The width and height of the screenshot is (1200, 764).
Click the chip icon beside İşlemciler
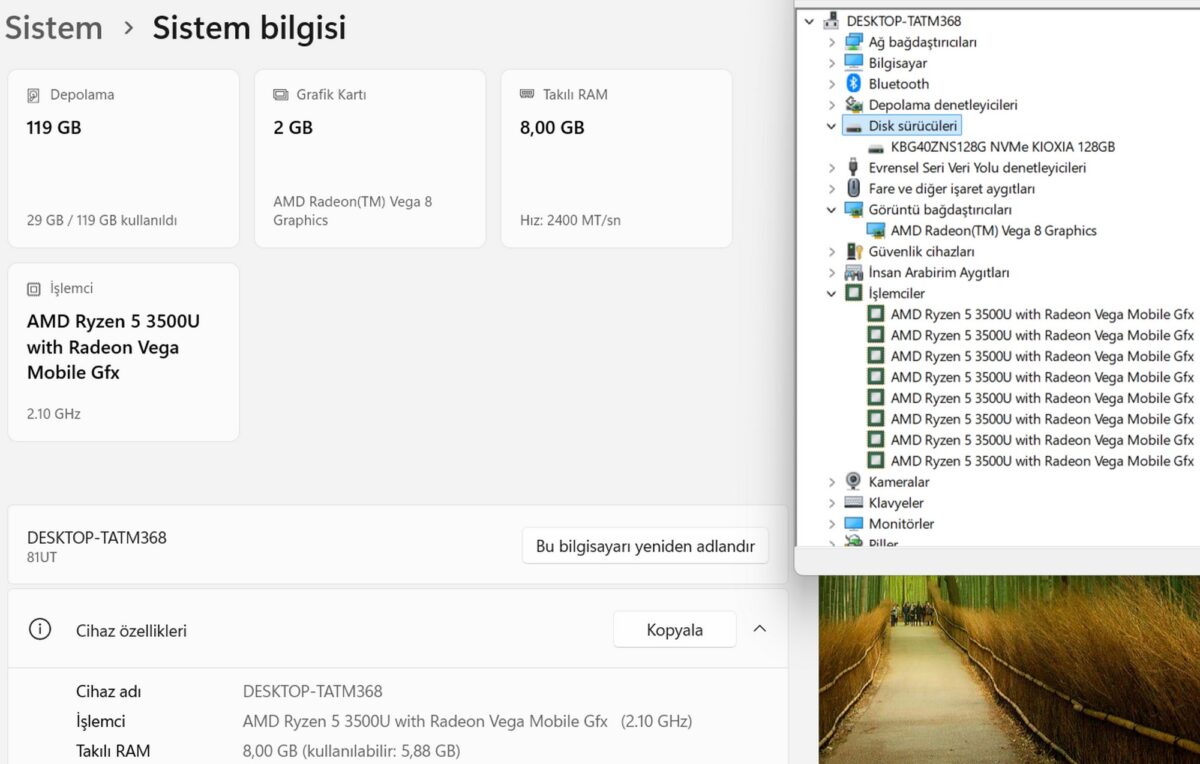[x=853, y=293]
